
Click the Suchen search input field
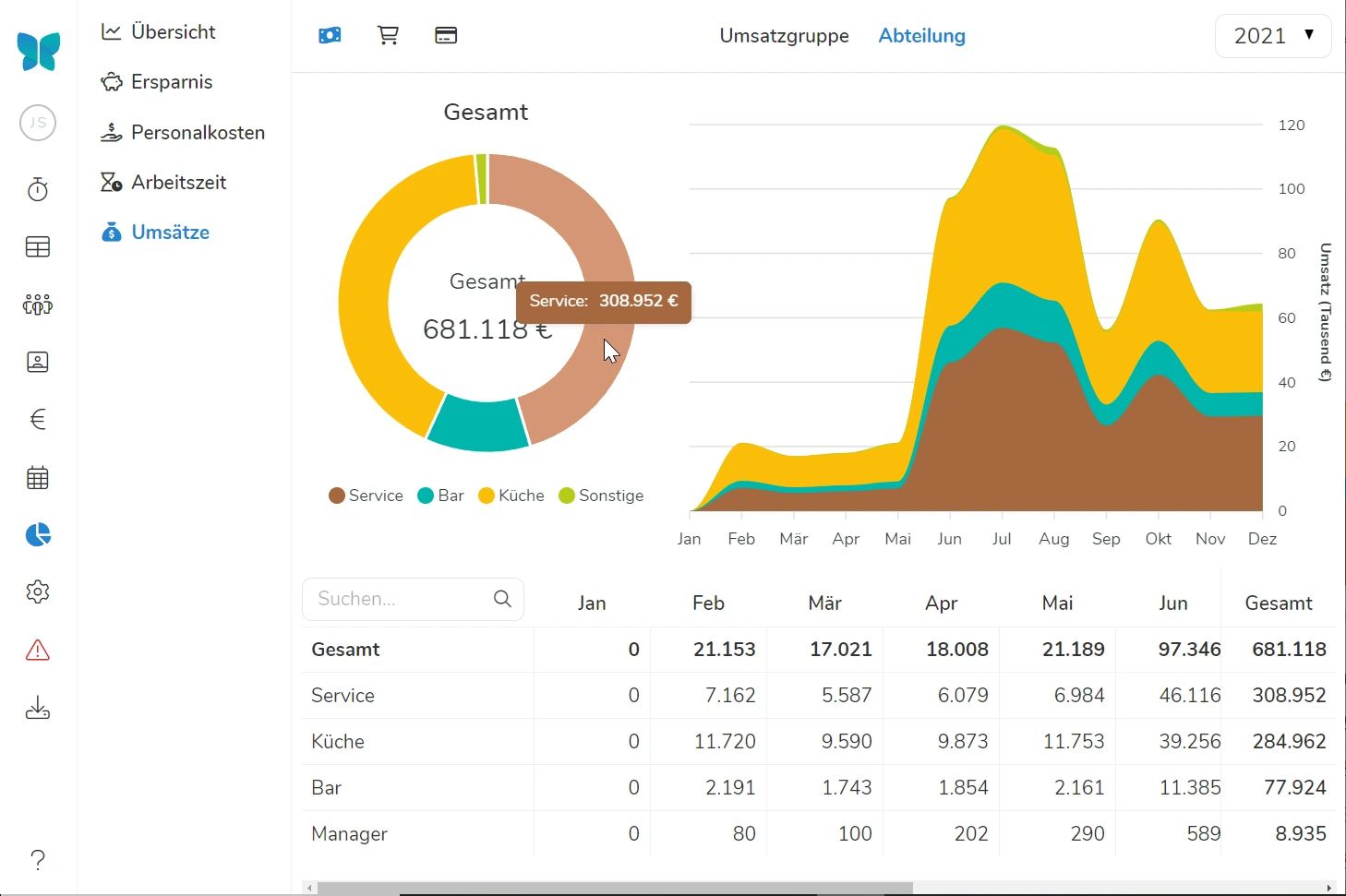(x=401, y=599)
